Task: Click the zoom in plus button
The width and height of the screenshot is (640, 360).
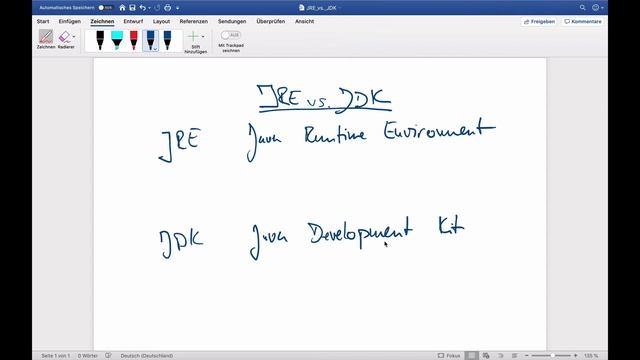Action: point(576,356)
